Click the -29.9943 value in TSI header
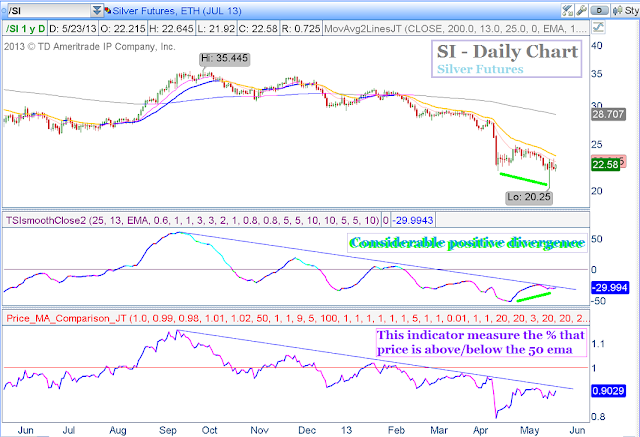The width and height of the screenshot is (640, 437). (413, 220)
